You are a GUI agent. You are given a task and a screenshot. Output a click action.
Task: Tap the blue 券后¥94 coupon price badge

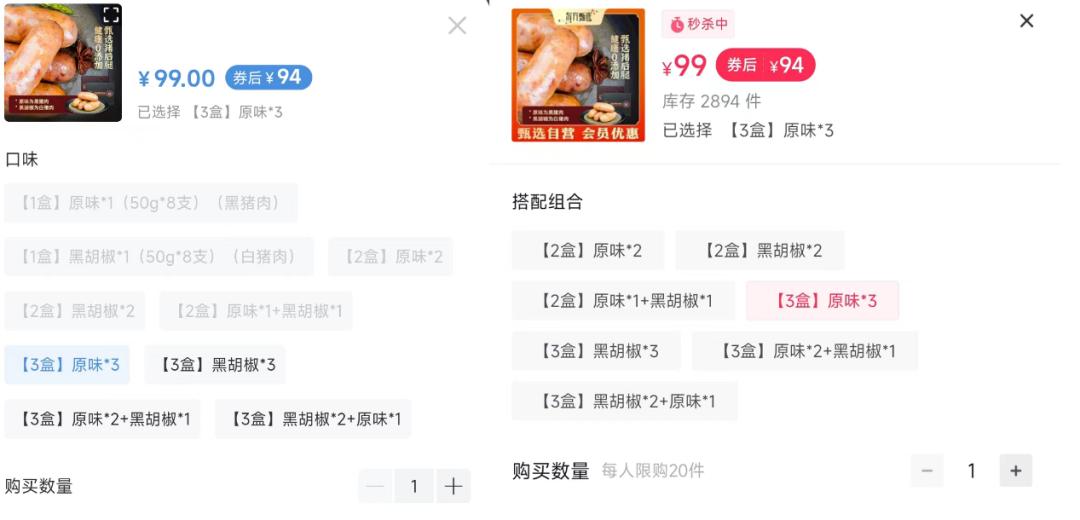pyautogui.click(x=269, y=78)
